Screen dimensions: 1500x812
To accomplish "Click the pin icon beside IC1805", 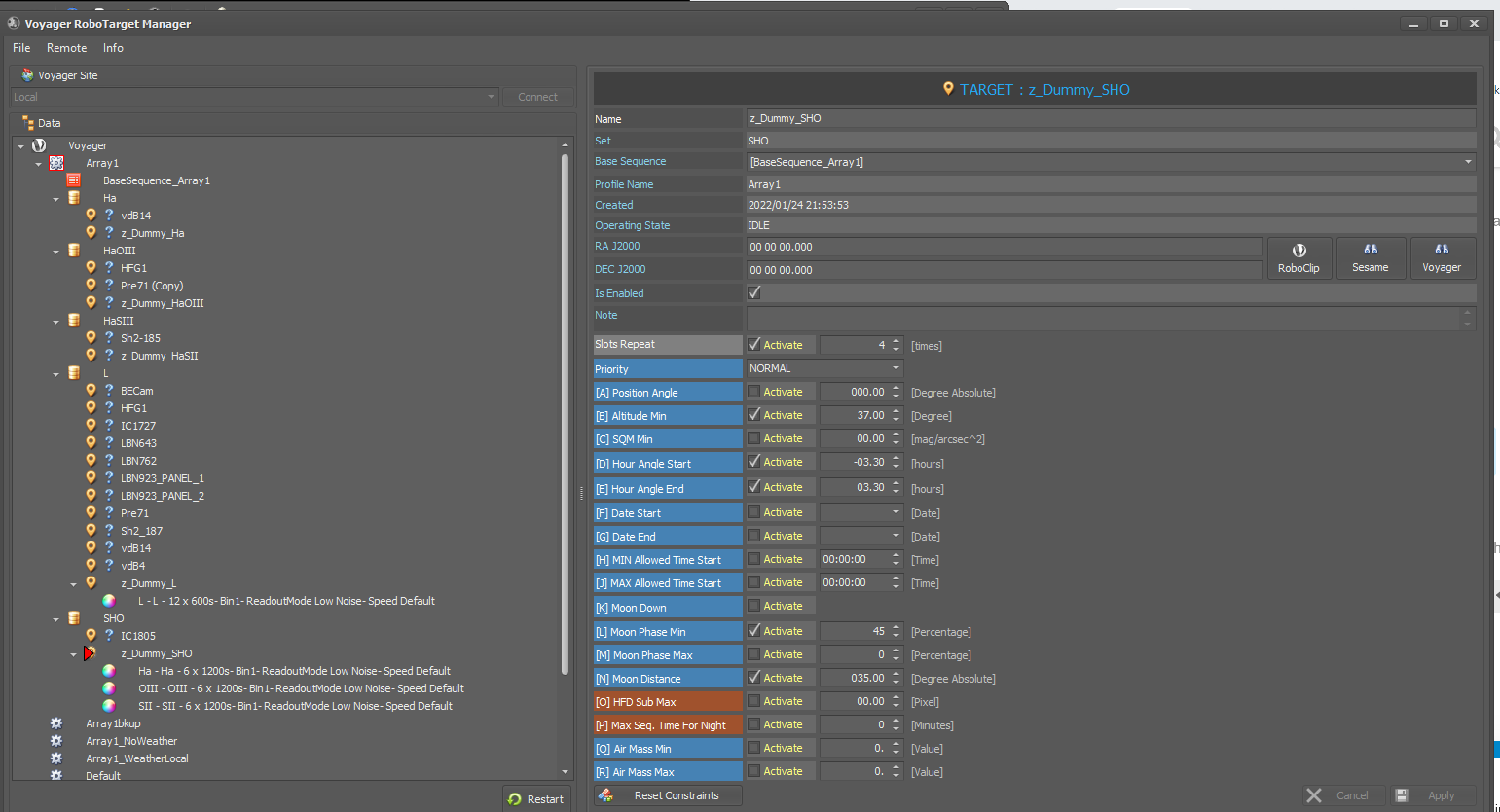I will point(91,635).
